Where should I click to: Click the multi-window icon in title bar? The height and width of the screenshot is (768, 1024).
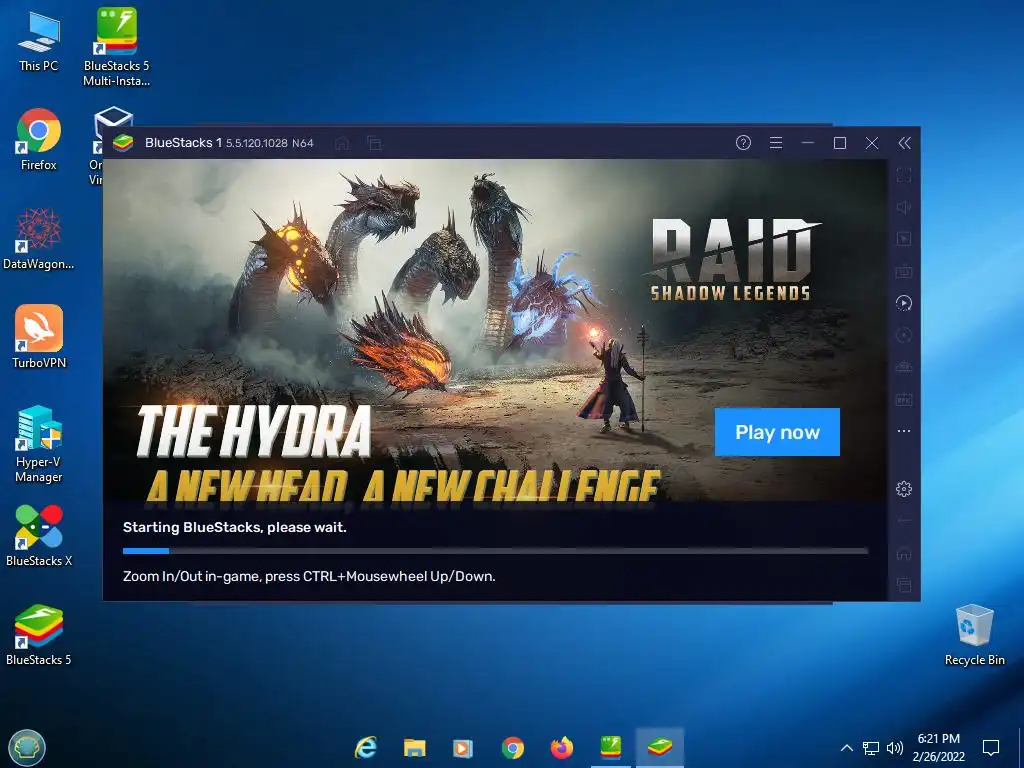pyautogui.click(x=374, y=143)
